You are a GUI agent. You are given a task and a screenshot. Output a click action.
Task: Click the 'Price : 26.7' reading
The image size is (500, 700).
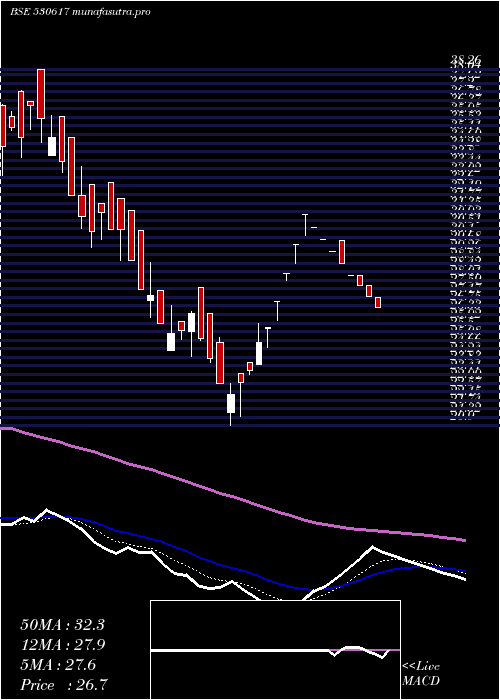pos(64,684)
